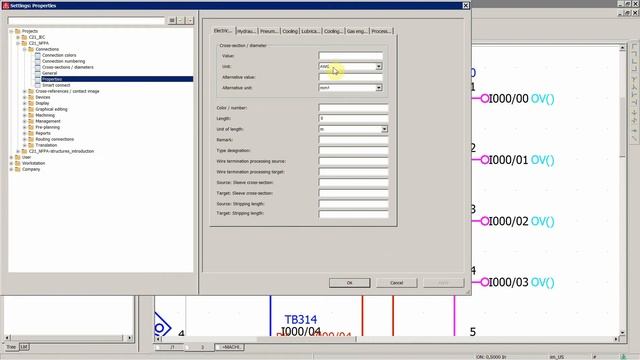Click Source: Sleeve cross-section field
The height and width of the screenshot is (360, 640).
353,182
